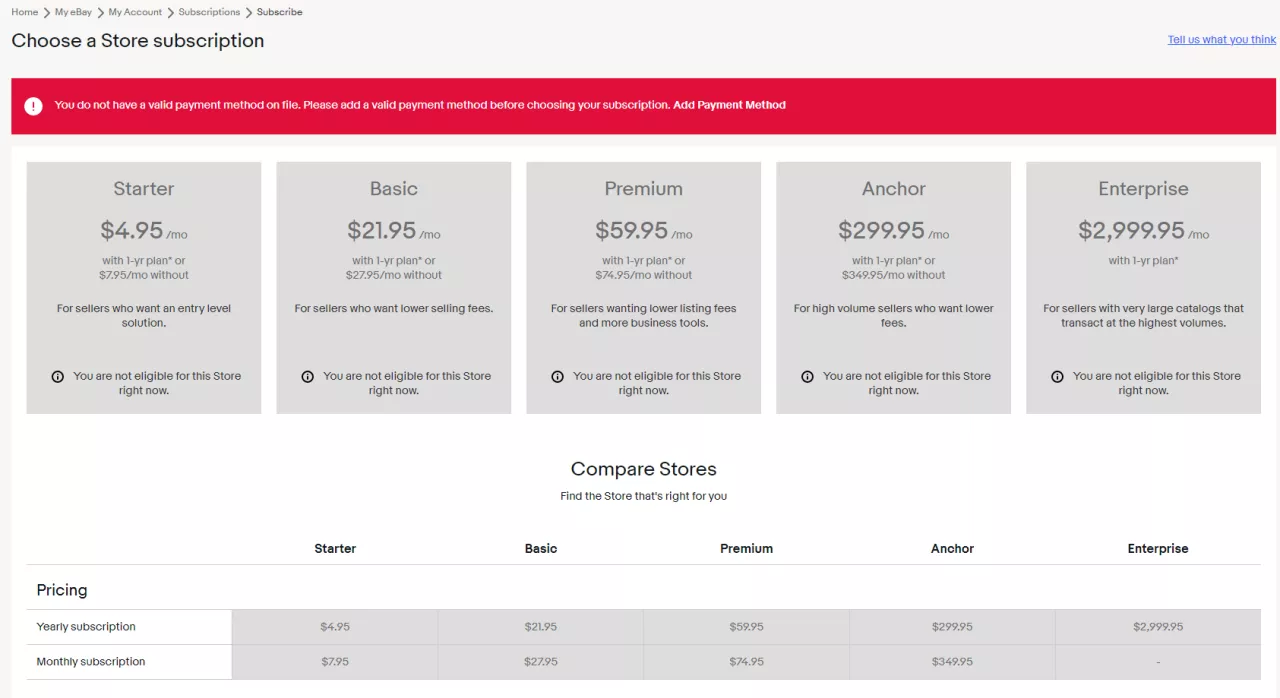Click the alert icon in red banner
Viewport: 1280px width, 698px height.
pyautogui.click(x=34, y=106)
